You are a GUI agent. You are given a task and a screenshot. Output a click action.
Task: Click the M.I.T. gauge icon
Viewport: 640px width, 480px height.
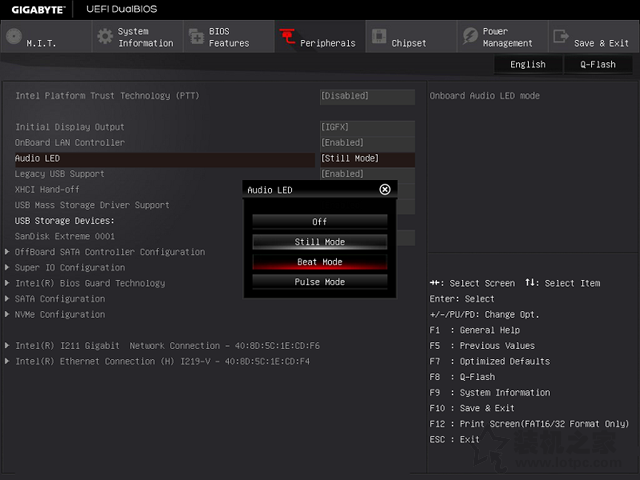tap(13, 37)
